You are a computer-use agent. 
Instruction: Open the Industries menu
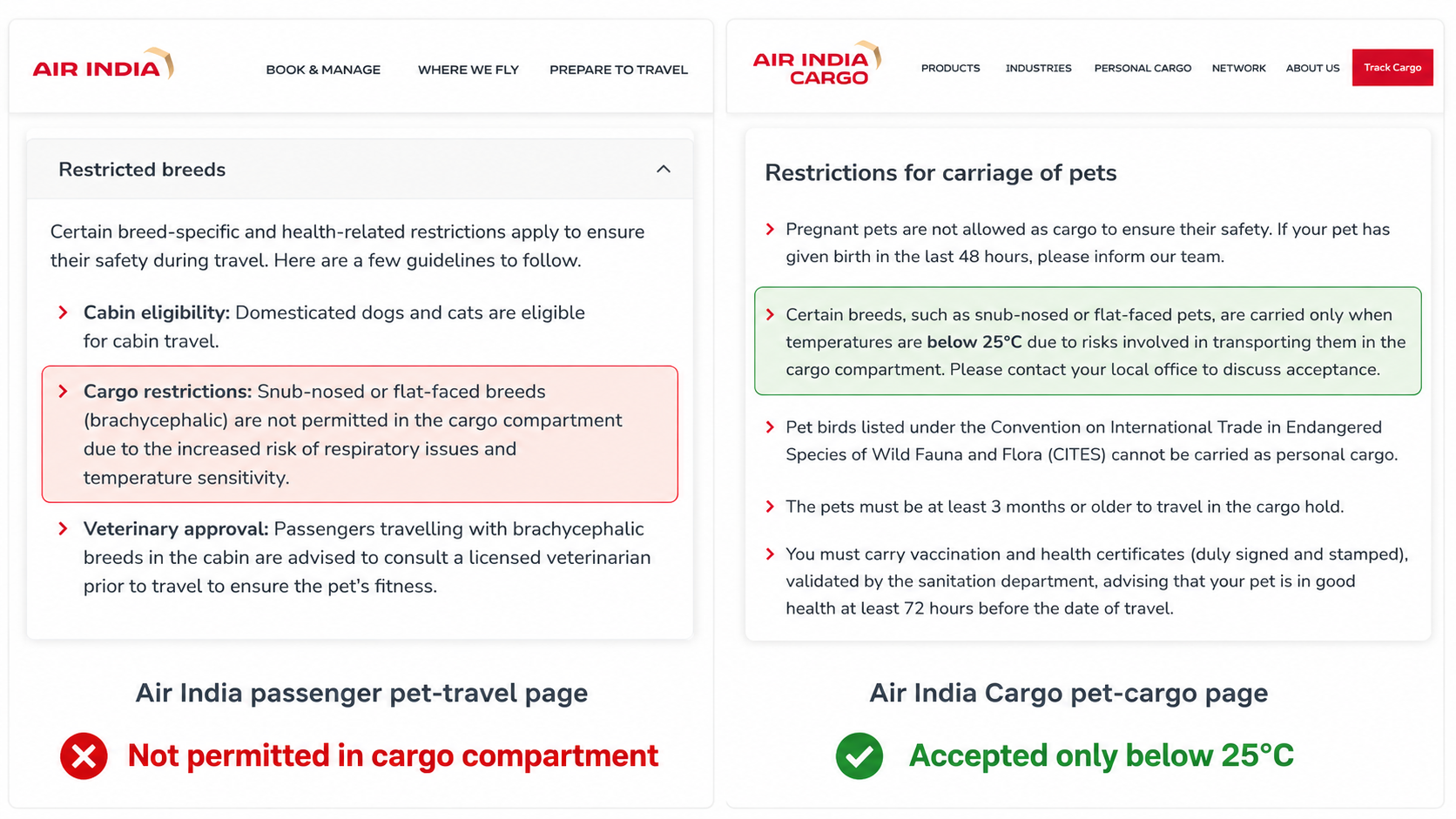tap(1038, 68)
